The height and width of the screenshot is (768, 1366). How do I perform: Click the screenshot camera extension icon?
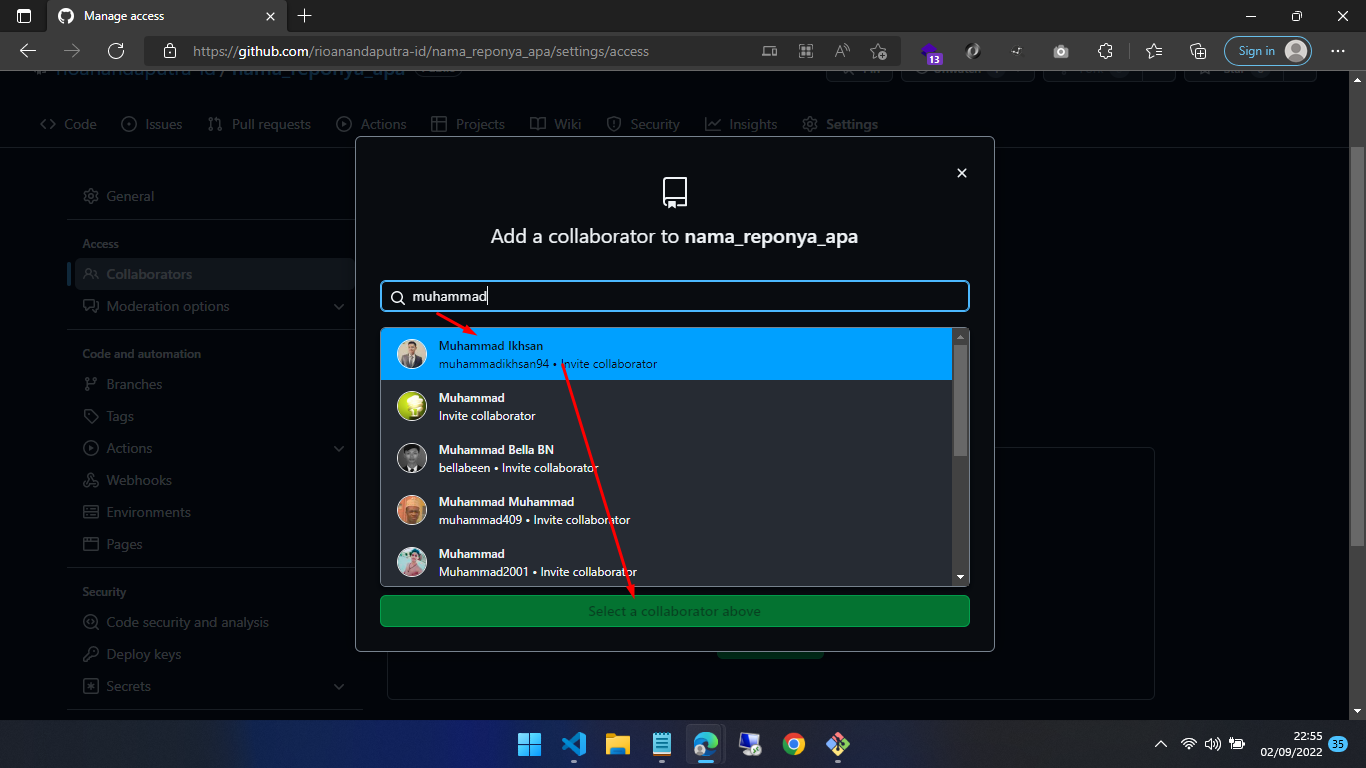pyautogui.click(x=1061, y=51)
